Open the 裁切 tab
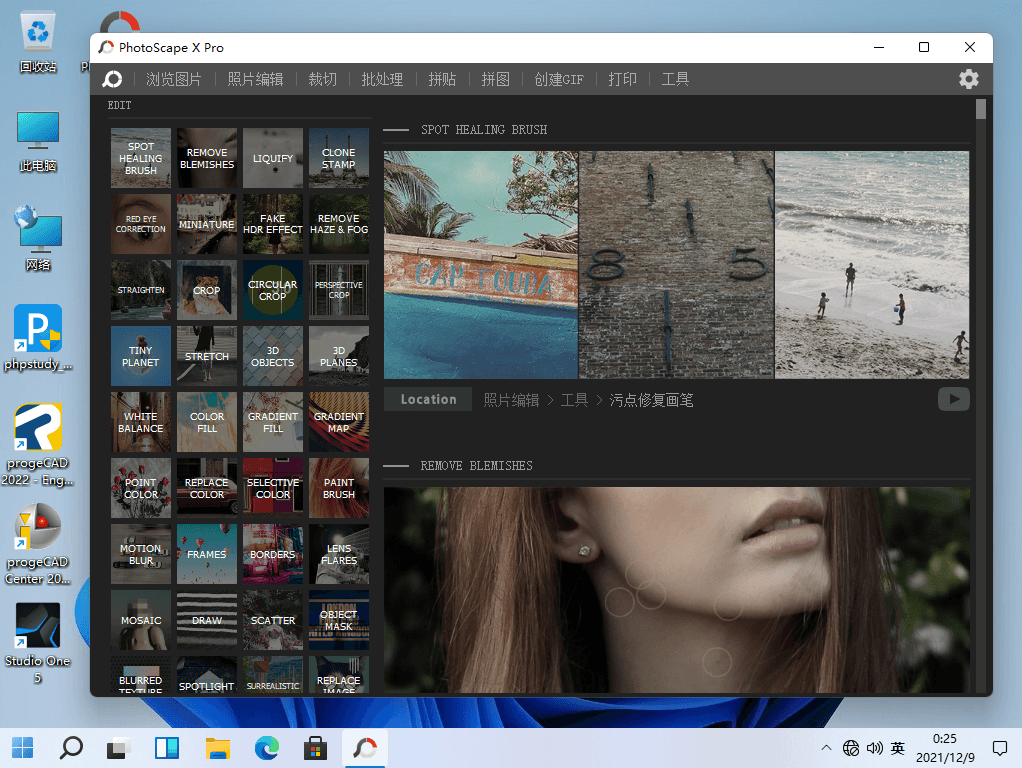Viewport: 1022px width, 768px height. pyautogui.click(x=322, y=80)
